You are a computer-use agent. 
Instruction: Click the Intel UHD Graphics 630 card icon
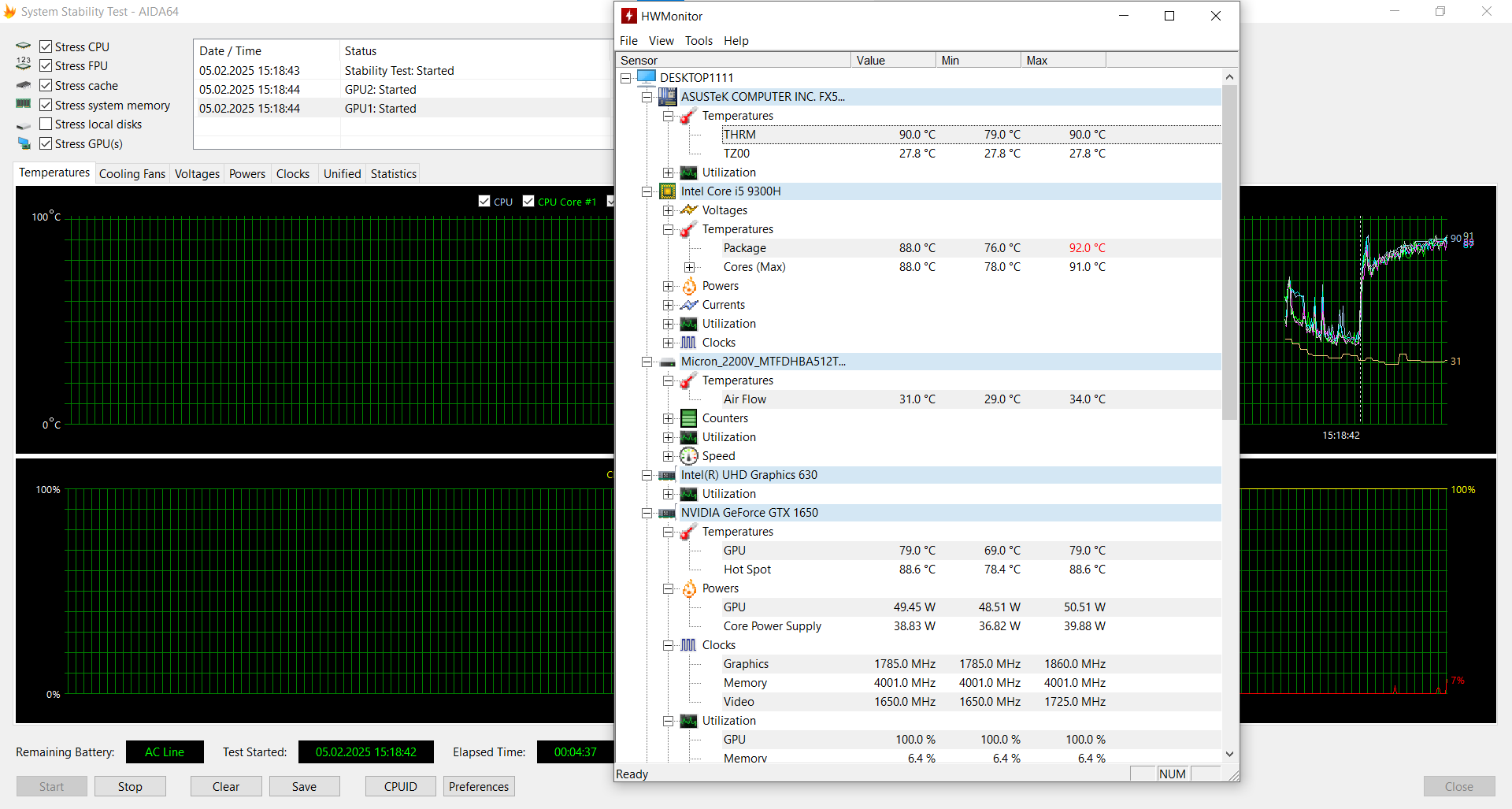668,475
